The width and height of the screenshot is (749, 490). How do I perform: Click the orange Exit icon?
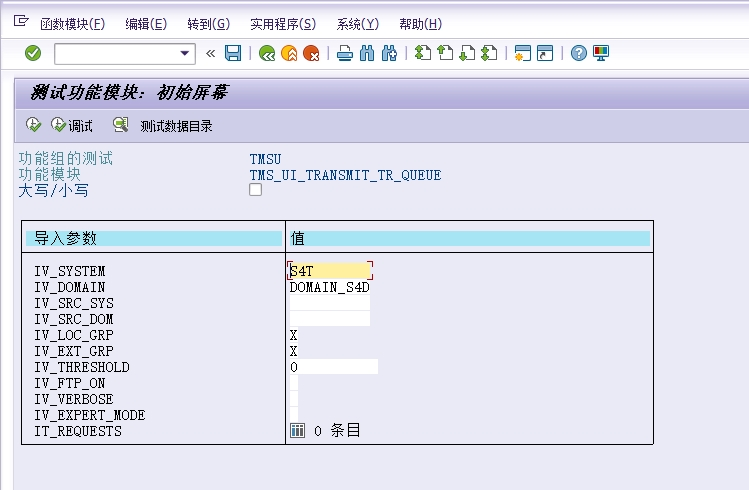click(x=289, y=53)
